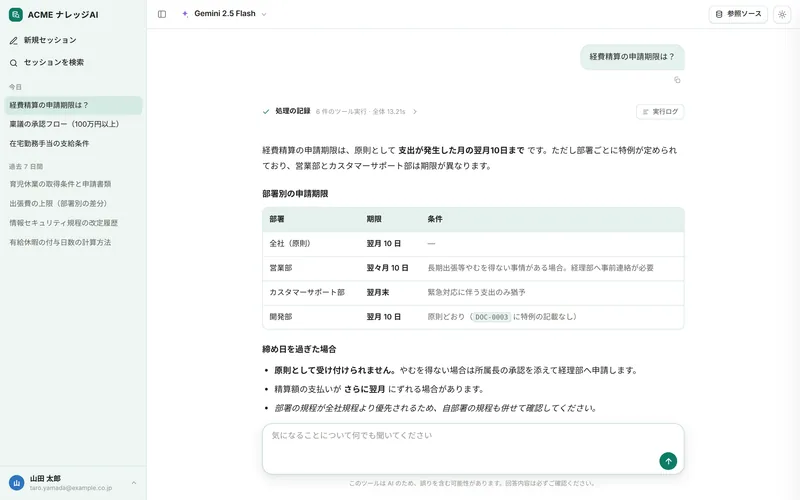Click the user message bubble 経費精算の申請期限は？
Viewport: 800px width, 500px height.
632,57
